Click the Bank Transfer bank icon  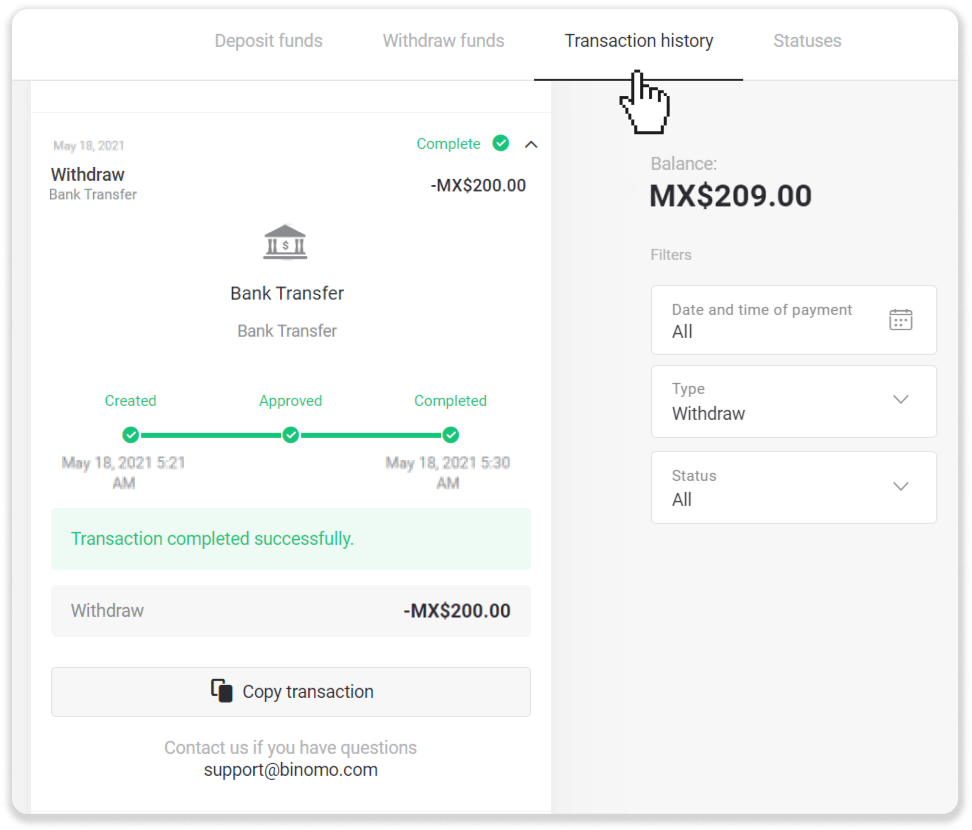coord(286,240)
